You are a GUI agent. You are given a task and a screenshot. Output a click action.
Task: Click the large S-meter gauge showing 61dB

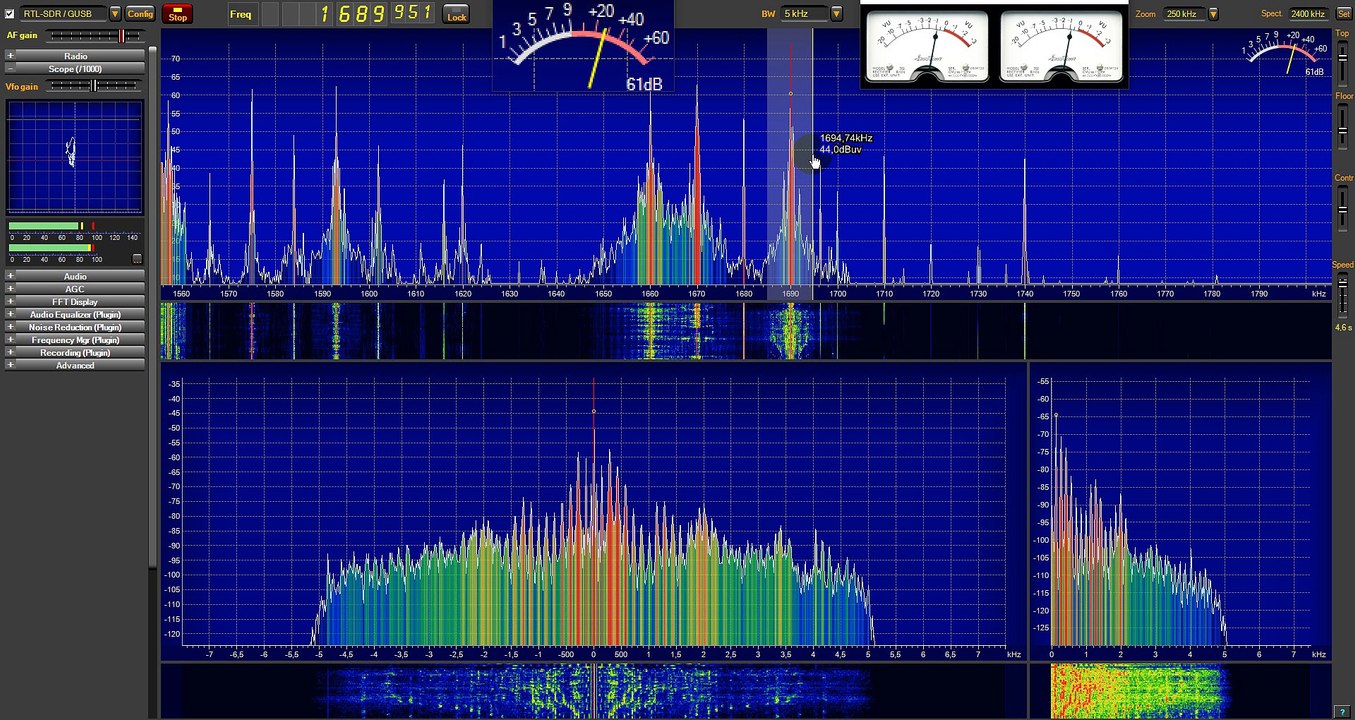583,46
